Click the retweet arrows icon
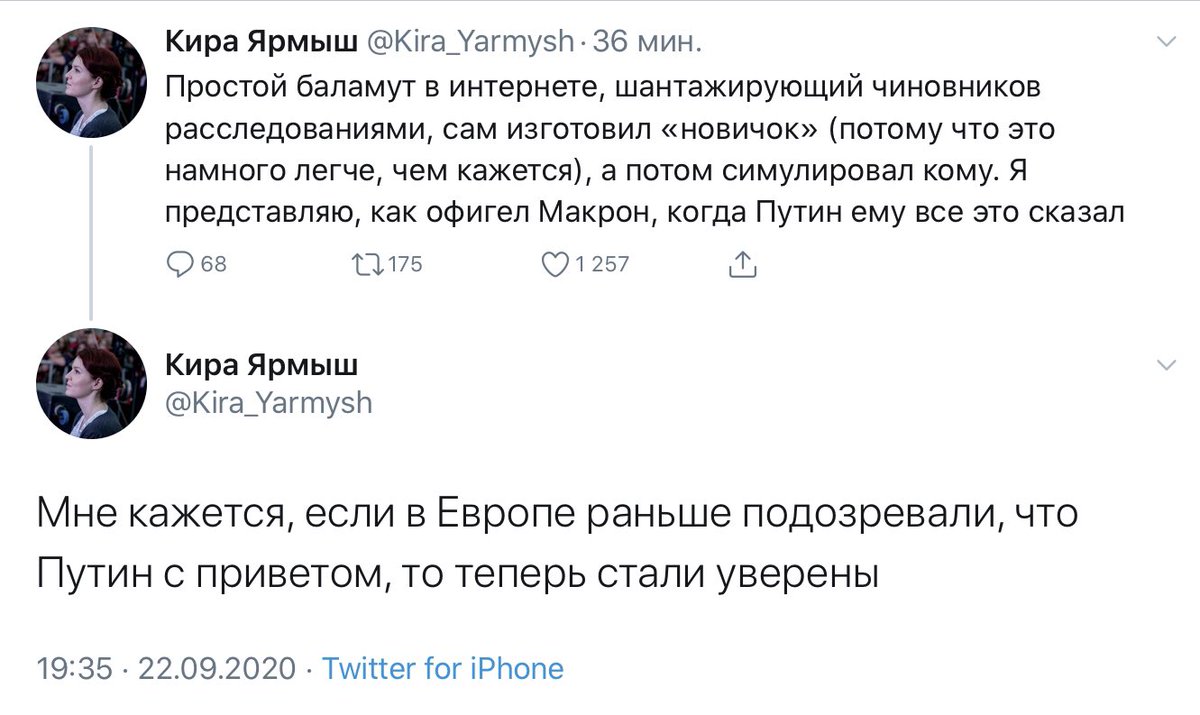The image size is (1200, 715). tap(365, 264)
